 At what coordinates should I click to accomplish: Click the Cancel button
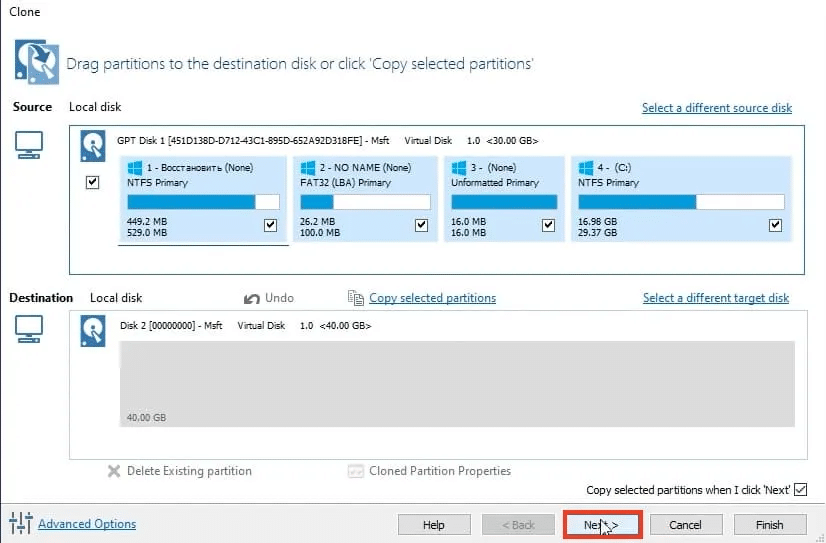pos(686,525)
